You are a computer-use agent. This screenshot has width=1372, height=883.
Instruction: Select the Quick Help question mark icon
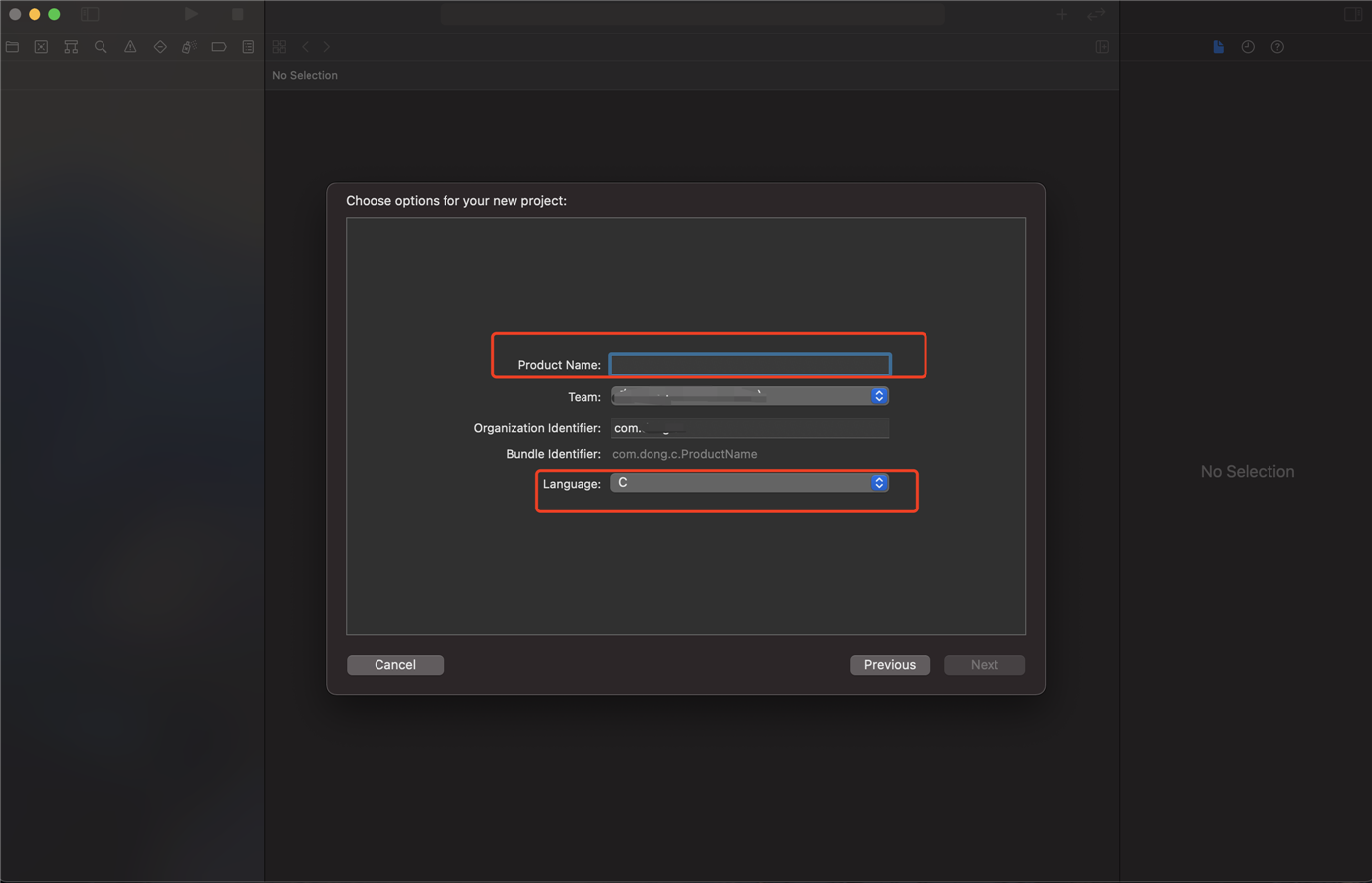click(1277, 46)
